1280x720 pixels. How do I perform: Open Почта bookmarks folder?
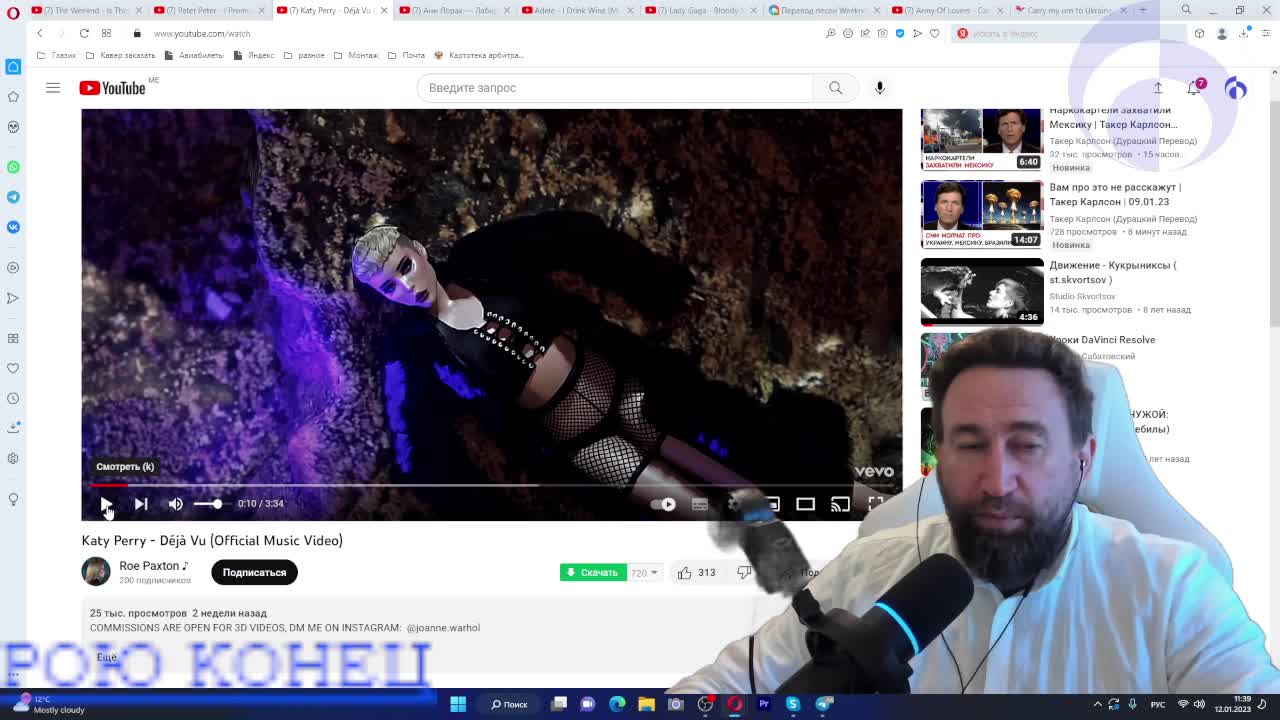click(407, 55)
